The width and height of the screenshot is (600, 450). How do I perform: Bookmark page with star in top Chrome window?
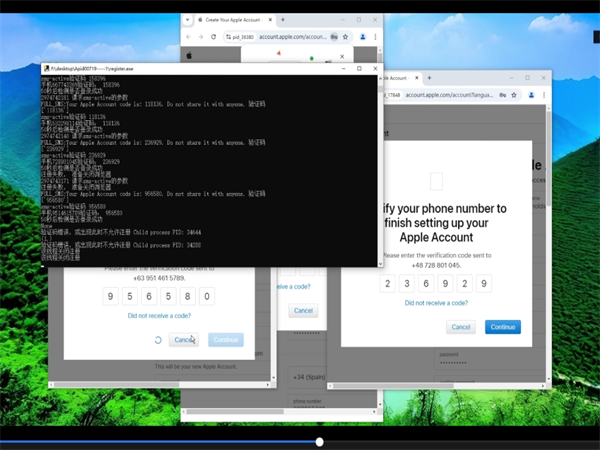click(345, 37)
